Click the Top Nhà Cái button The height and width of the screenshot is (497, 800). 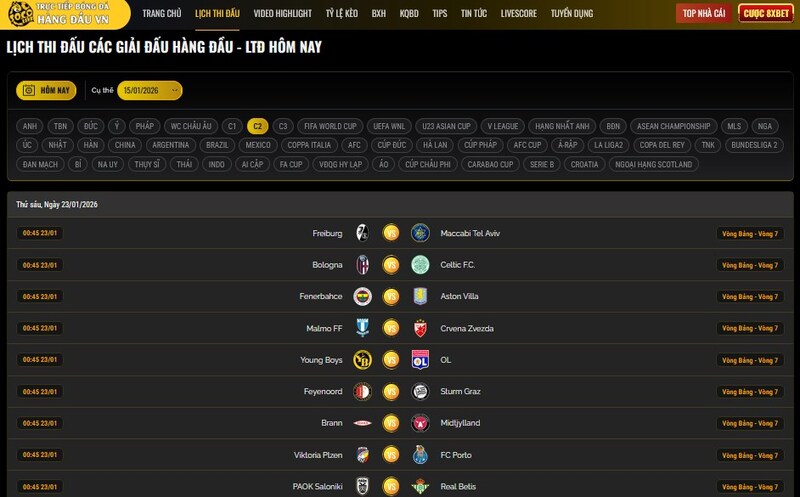click(703, 13)
